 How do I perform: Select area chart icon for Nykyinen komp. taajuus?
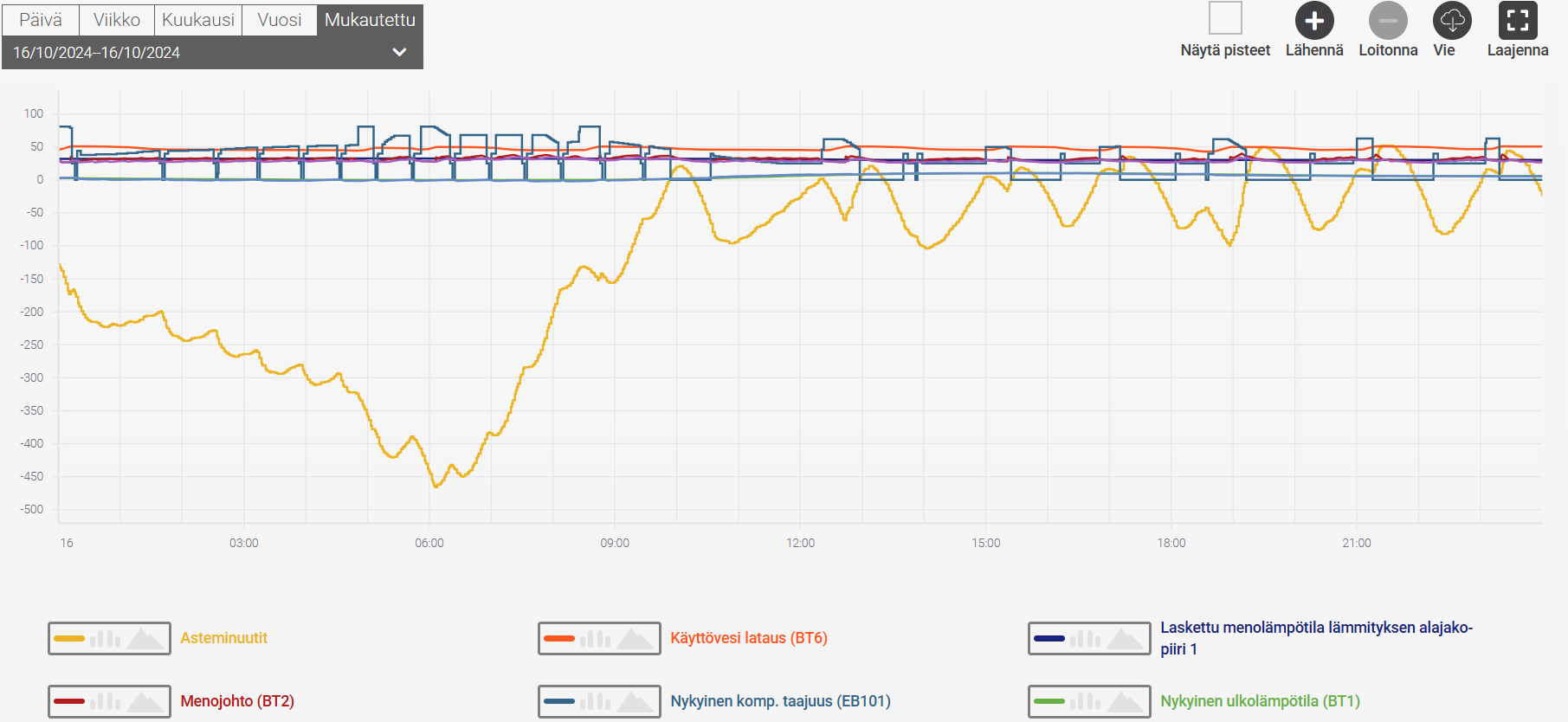[636, 701]
